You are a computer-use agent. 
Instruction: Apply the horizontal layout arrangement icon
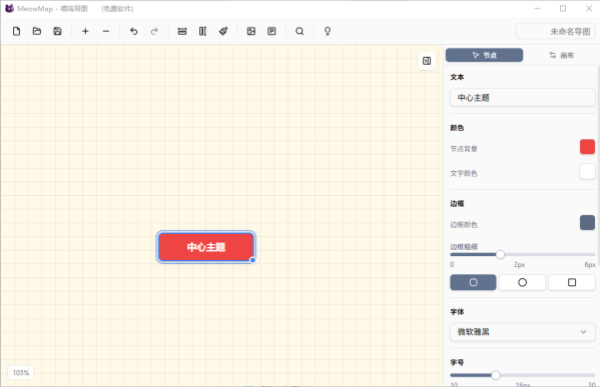[x=182, y=31]
